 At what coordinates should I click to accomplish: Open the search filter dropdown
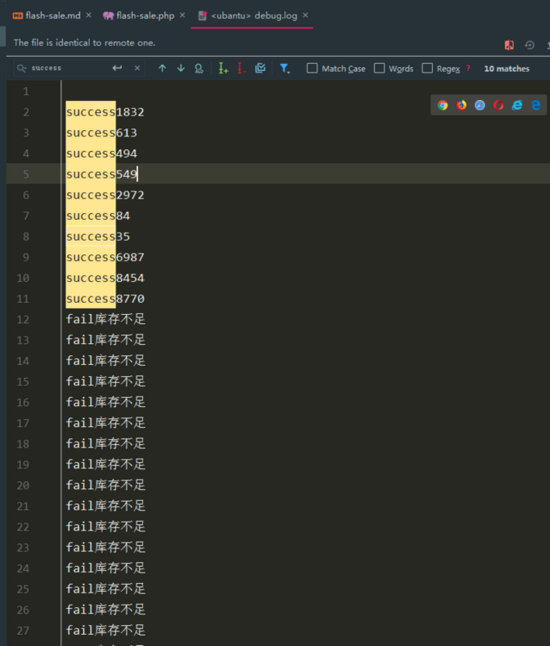[x=285, y=68]
